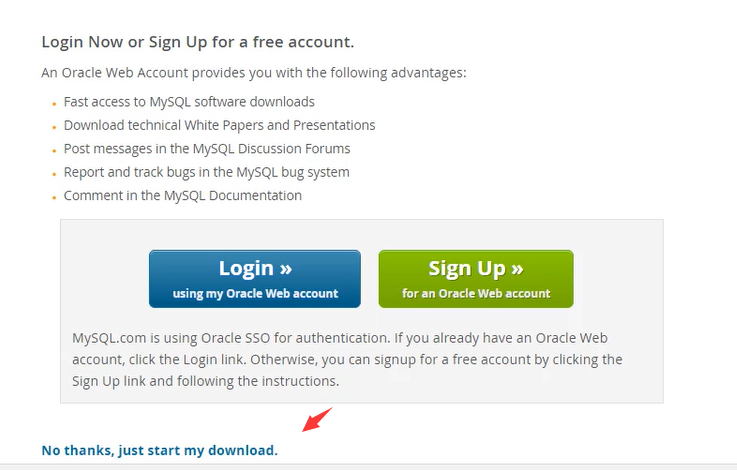Image resolution: width=737 pixels, height=470 pixels.
Task: Click the blue Login button
Action: [x=255, y=279]
